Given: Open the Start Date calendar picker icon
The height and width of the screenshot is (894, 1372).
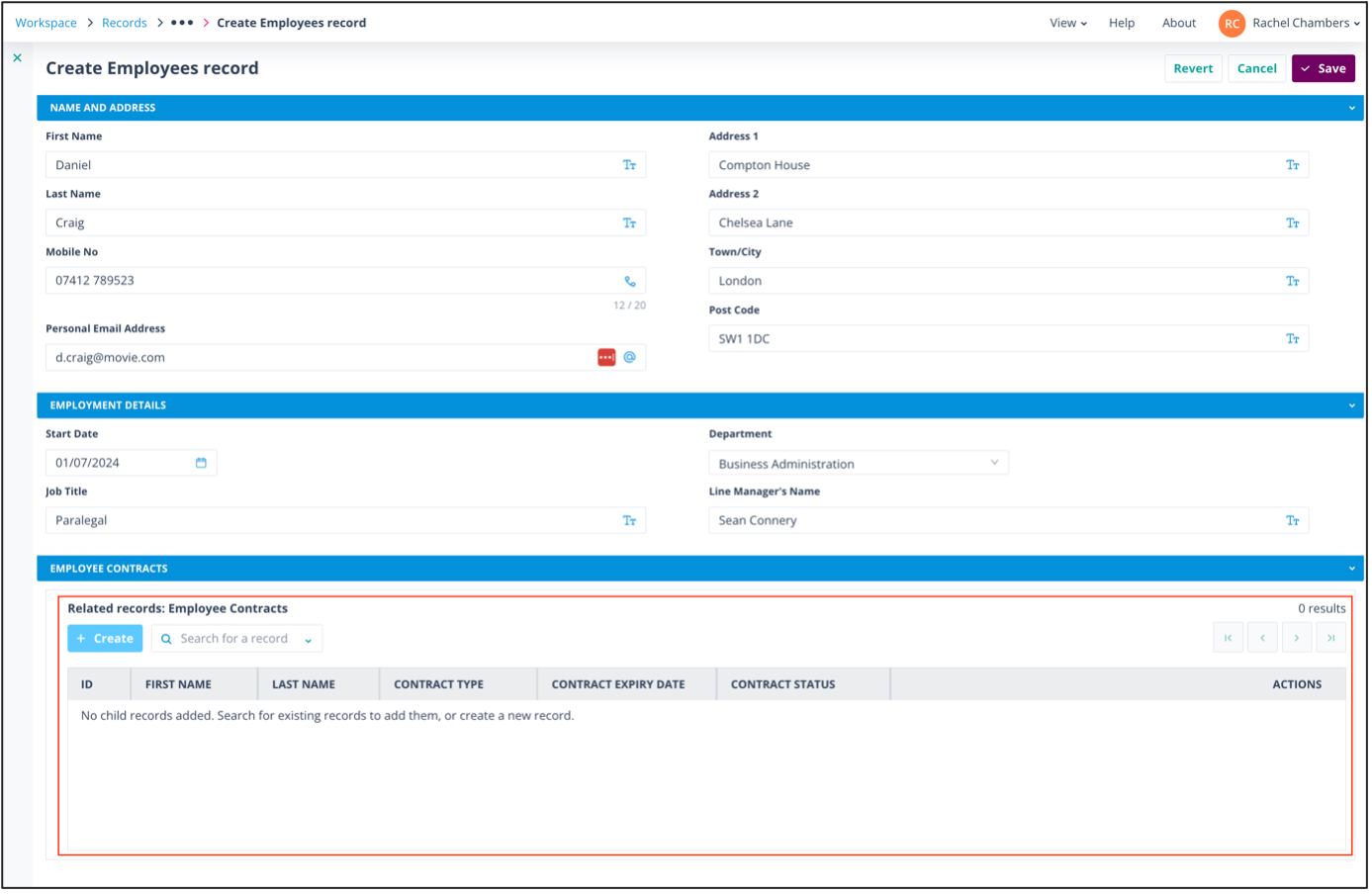Looking at the screenshot, I should point(201,463).
